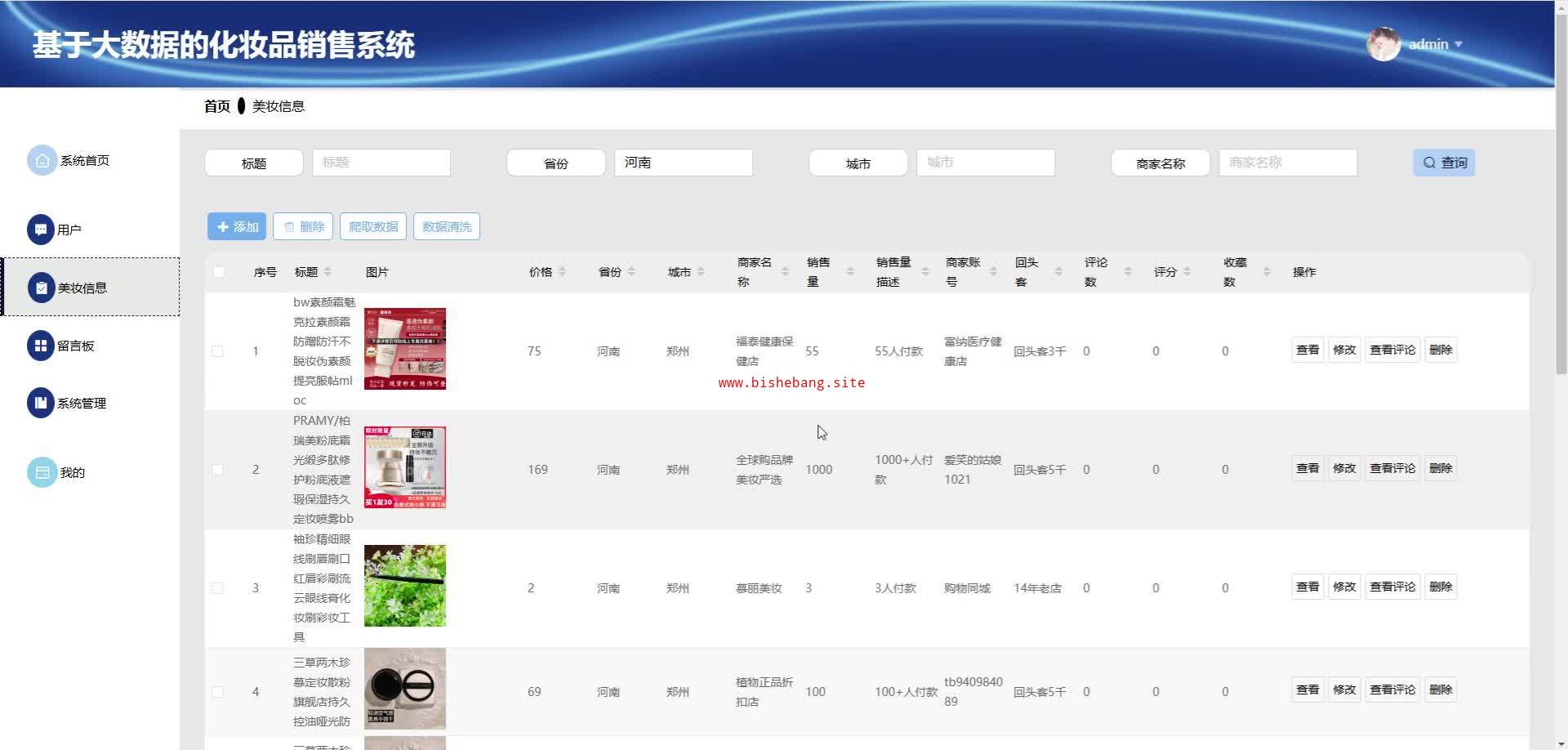This screenshot has height=750, width=1568.
Task: Sort the table by 回头客 column
Action: (1058, 272)
